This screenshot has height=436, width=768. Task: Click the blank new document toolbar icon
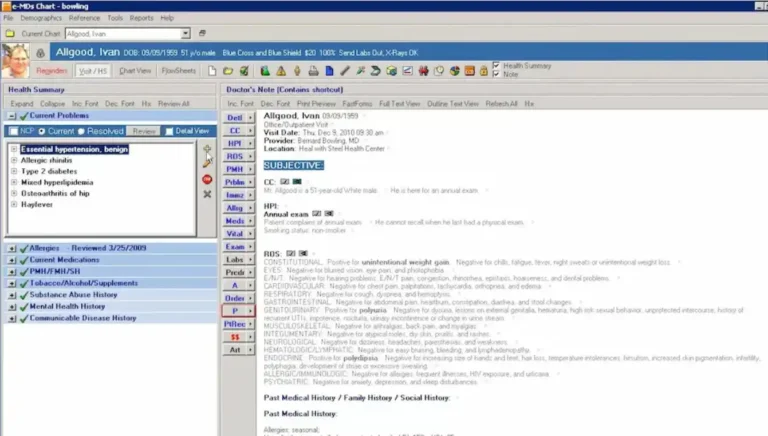[x=212, y=71]
